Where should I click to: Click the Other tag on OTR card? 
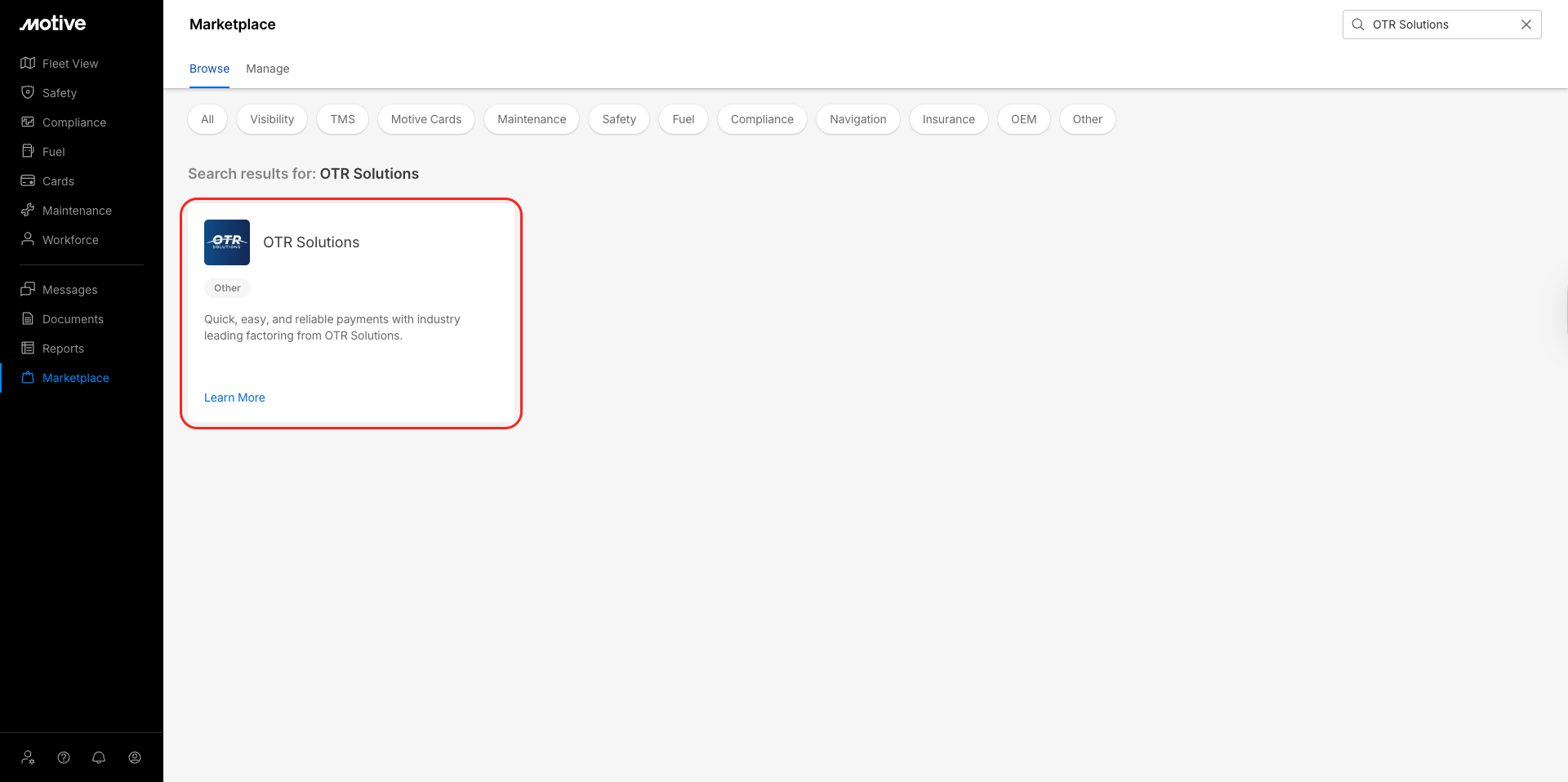(x=227, y=288)
